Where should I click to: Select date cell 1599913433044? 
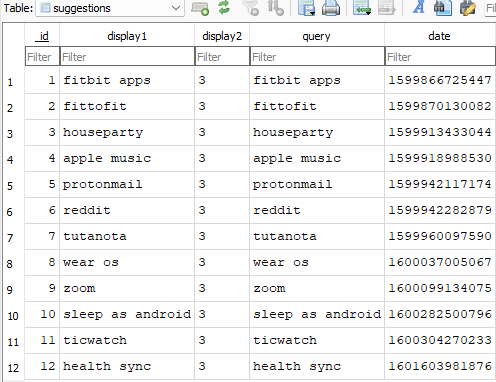pos(440,132)
